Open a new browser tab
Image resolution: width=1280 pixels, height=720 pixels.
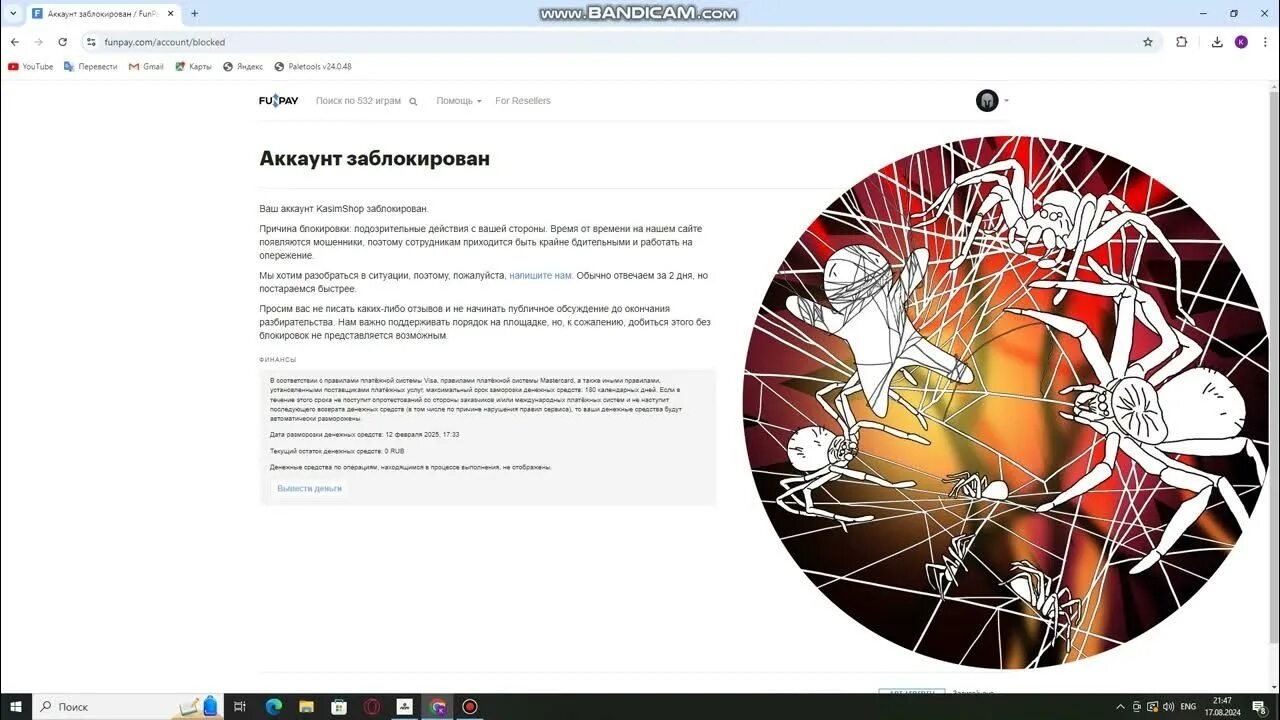[x=194, y=14]
